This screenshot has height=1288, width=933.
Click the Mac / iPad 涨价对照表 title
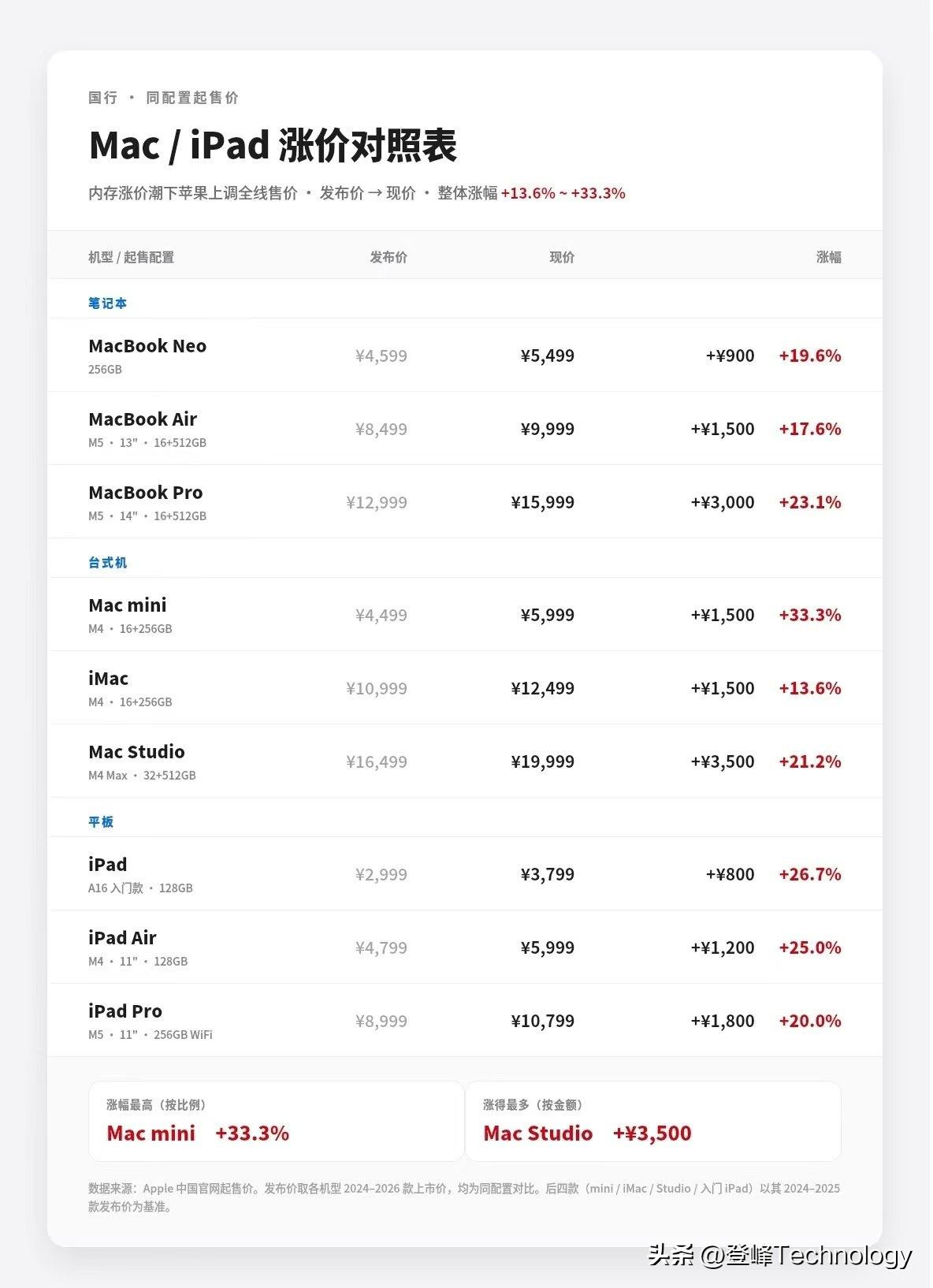pyautogui.click(x=273, y=145)
